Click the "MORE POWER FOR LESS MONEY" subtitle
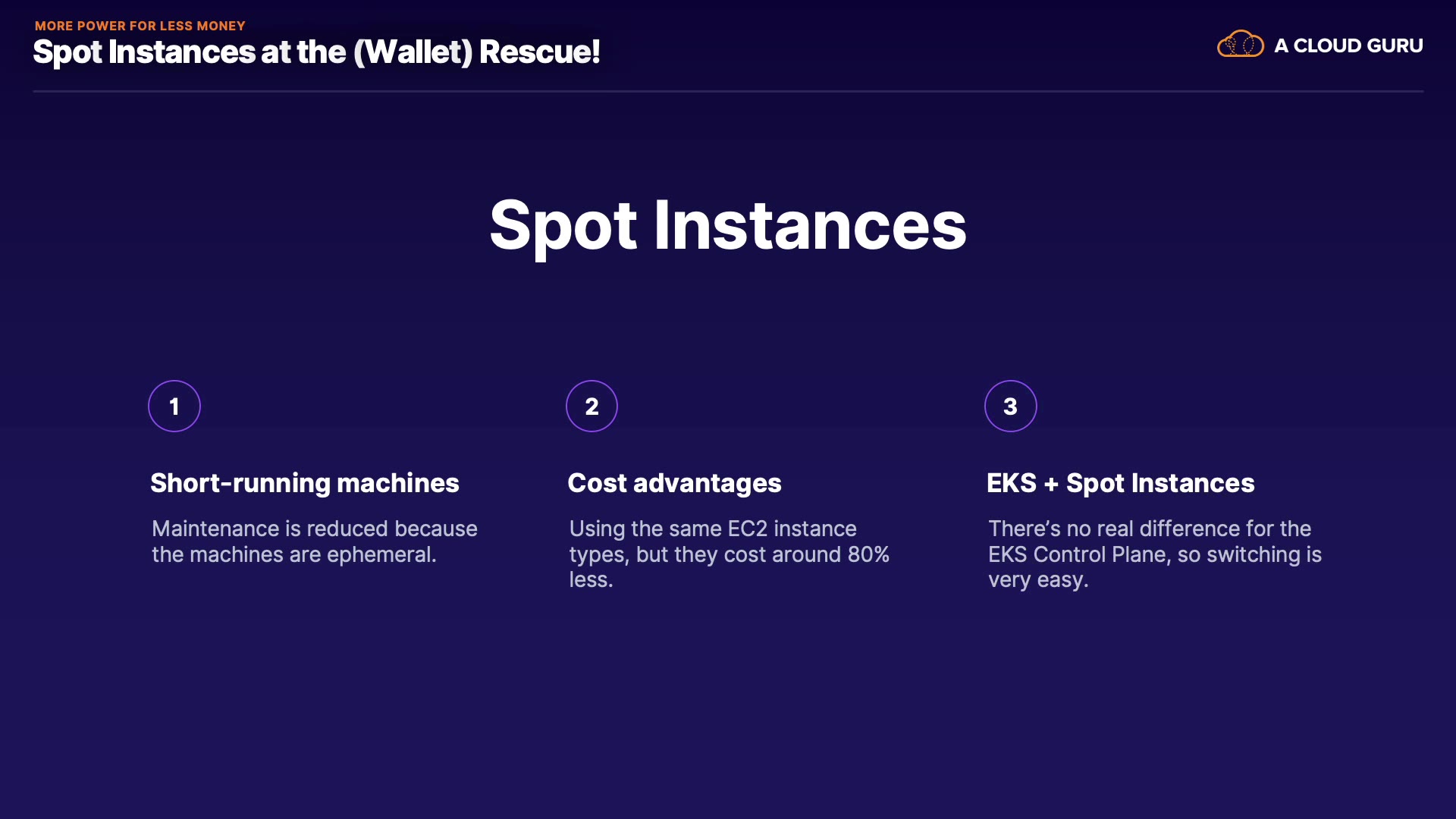Viewport: 1456px width, 819px height. 140,26
